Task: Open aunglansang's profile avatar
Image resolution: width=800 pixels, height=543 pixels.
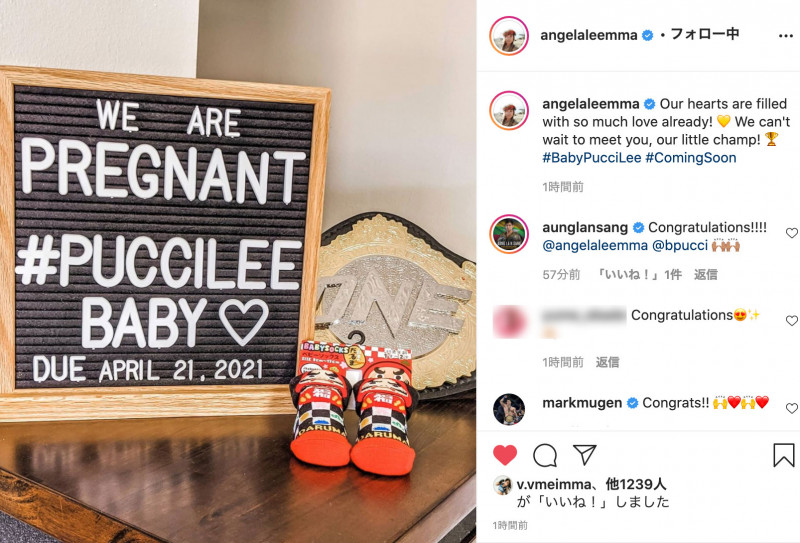Action: (509, 234)
